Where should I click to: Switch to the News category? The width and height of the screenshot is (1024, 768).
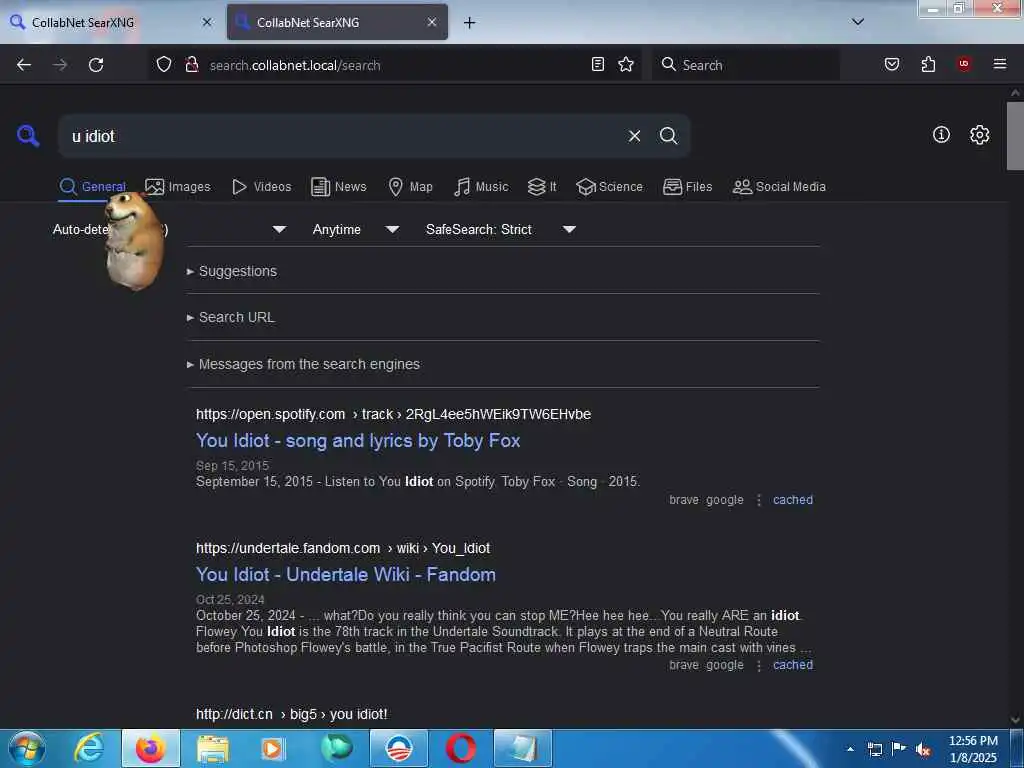[338, 187]
